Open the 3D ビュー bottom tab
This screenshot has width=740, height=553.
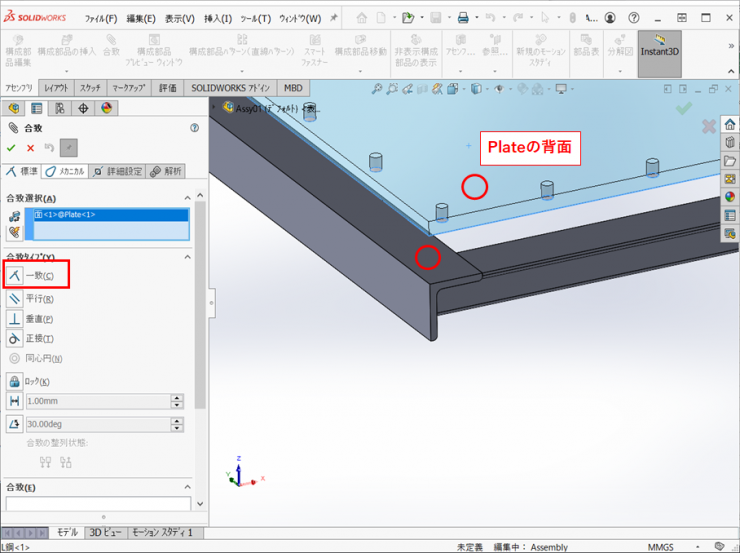tap(105, 533)
